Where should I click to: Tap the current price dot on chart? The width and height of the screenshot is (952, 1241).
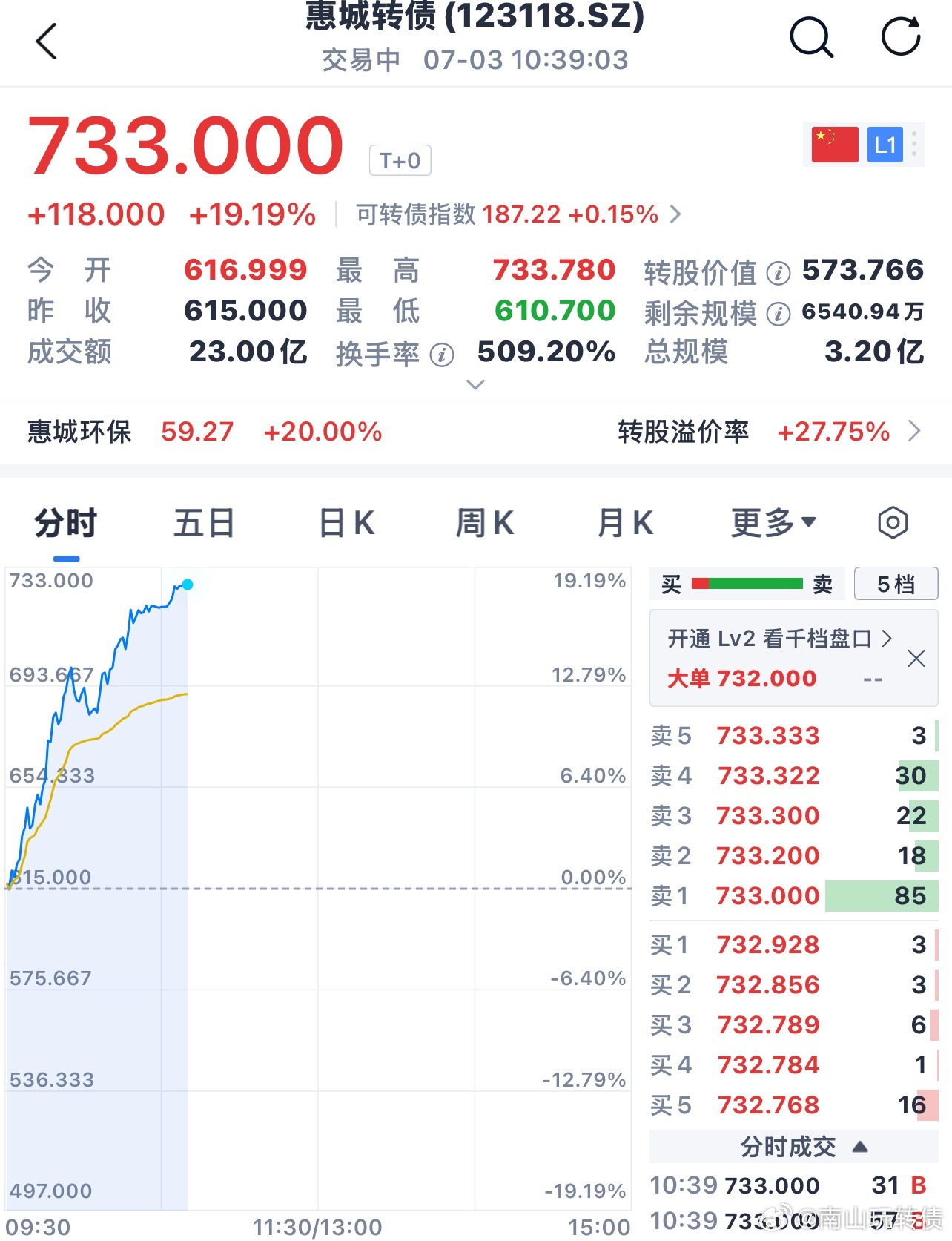pyautogui.click(x=188, y=585)
